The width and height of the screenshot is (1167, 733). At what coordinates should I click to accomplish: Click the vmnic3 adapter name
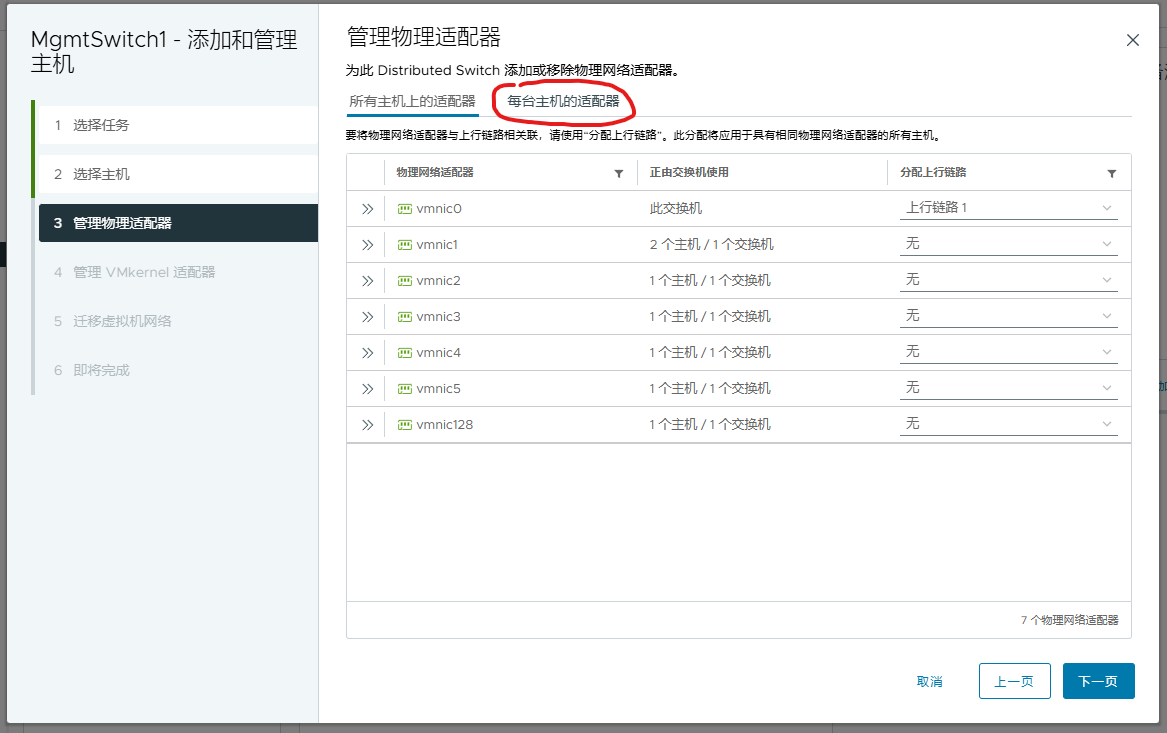pyautogui.click(x=438, y=317)
